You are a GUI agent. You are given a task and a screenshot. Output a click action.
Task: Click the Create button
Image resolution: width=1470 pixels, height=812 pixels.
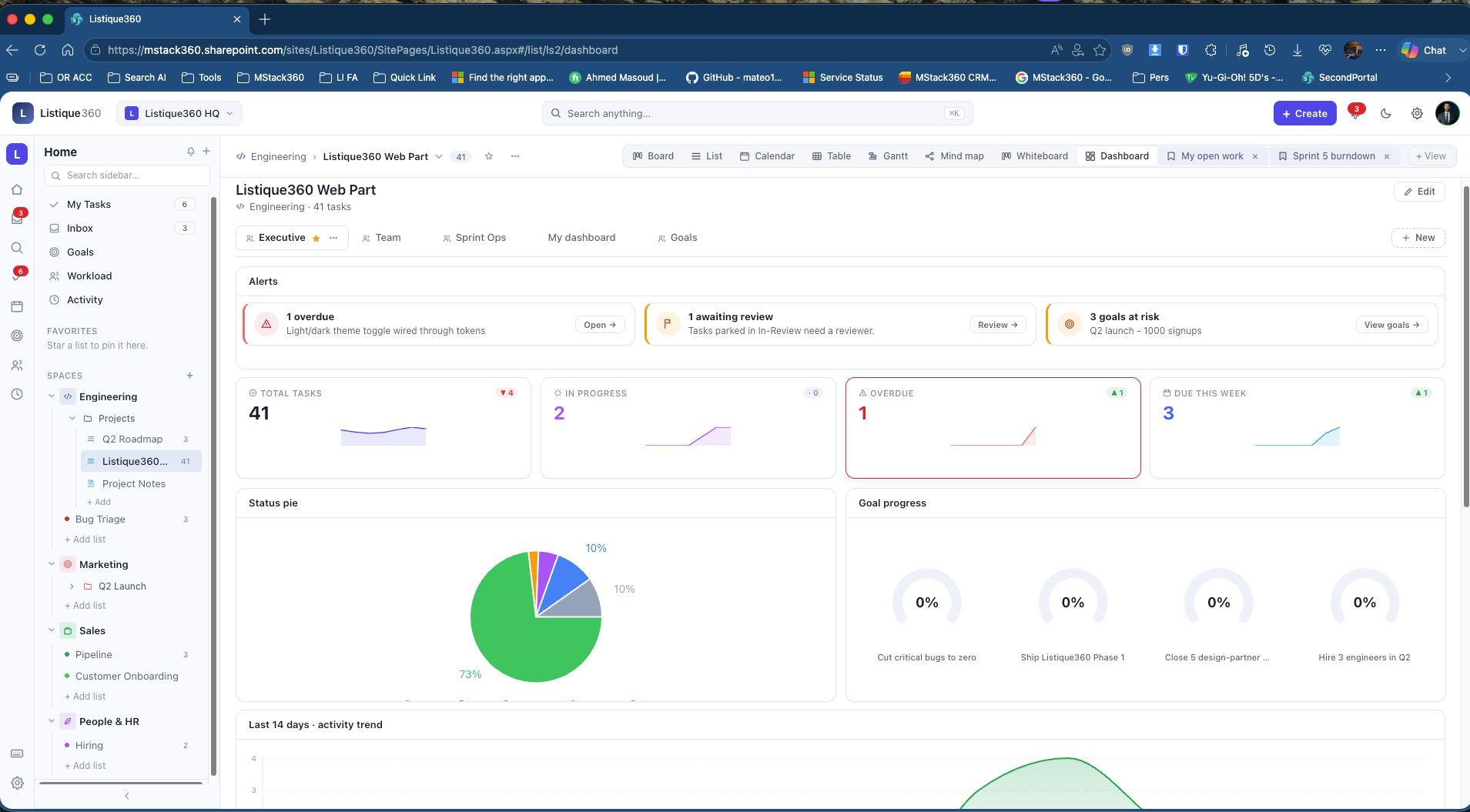pyautogui.click(x=1304, y=113)
